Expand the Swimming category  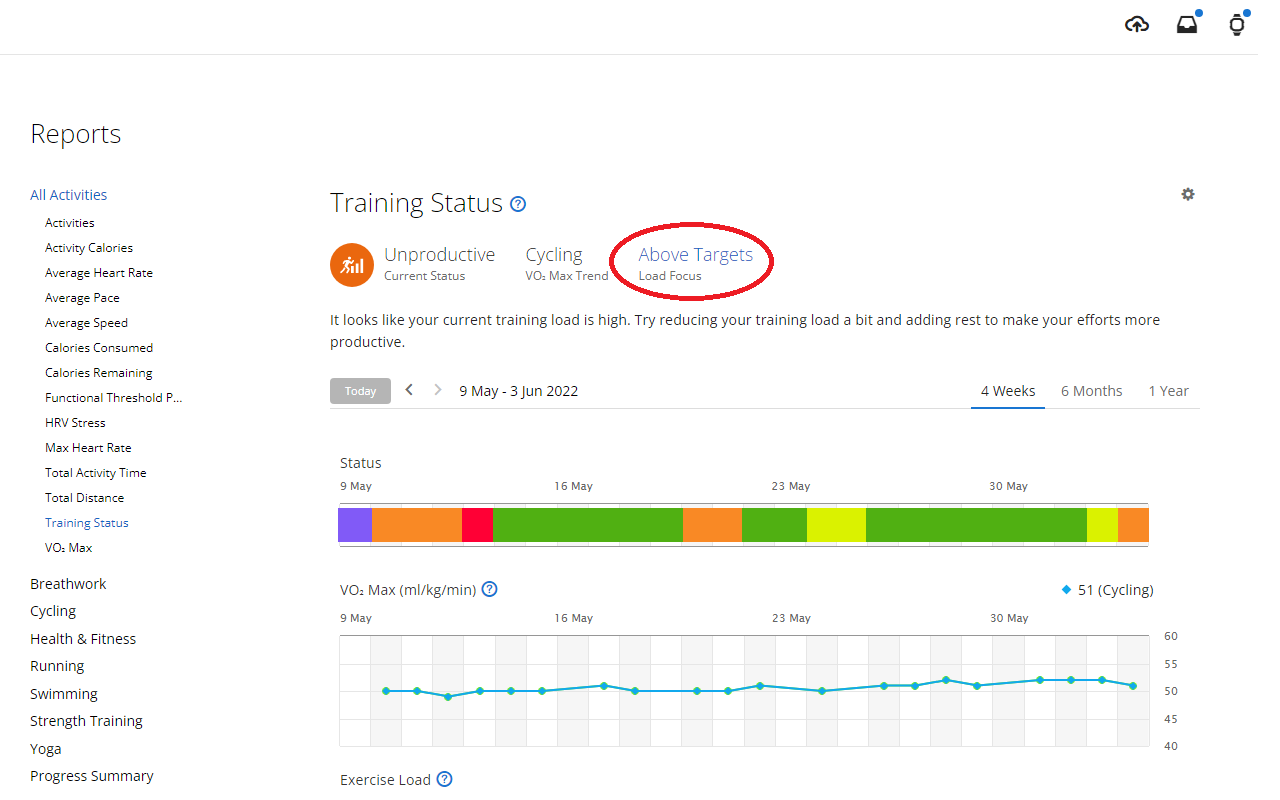pos(64,694)
